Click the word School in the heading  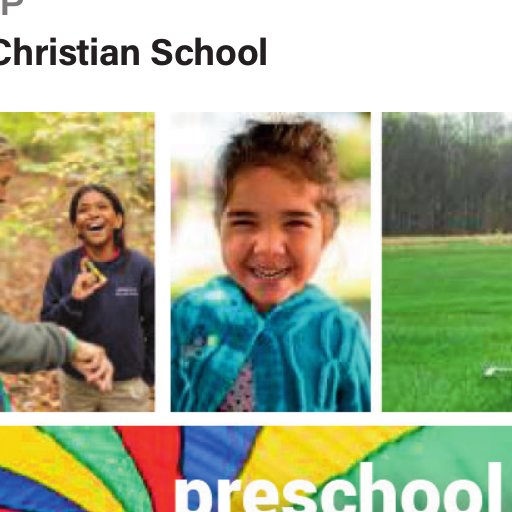coord(209,53)
